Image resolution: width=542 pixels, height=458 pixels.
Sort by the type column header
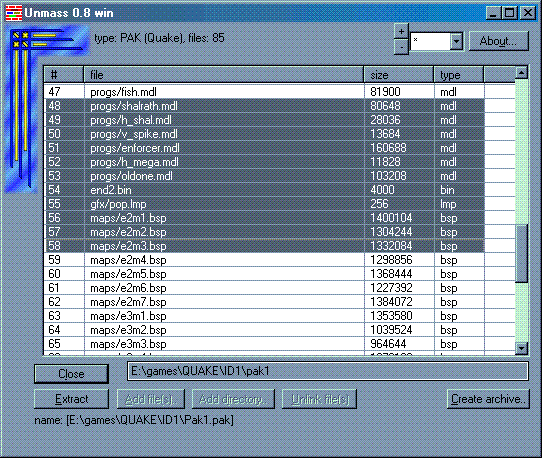click(459, 75)
